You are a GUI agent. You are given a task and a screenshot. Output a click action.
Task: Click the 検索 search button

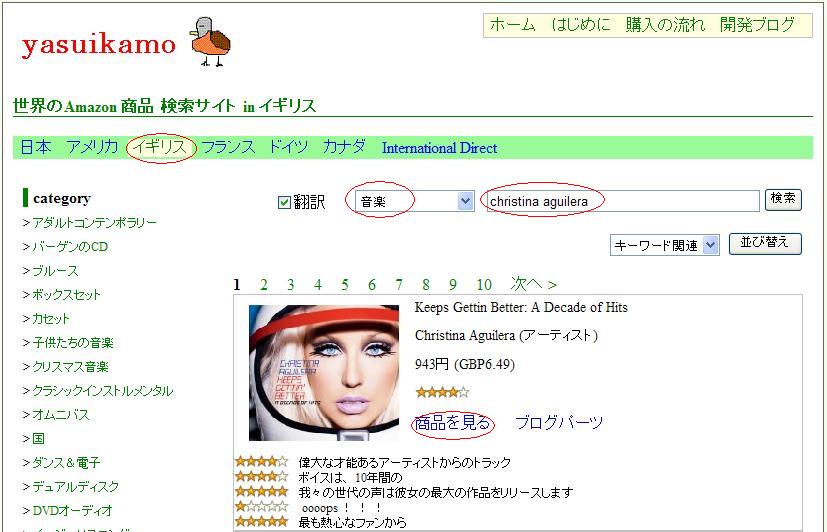click(x=783, y=199)
